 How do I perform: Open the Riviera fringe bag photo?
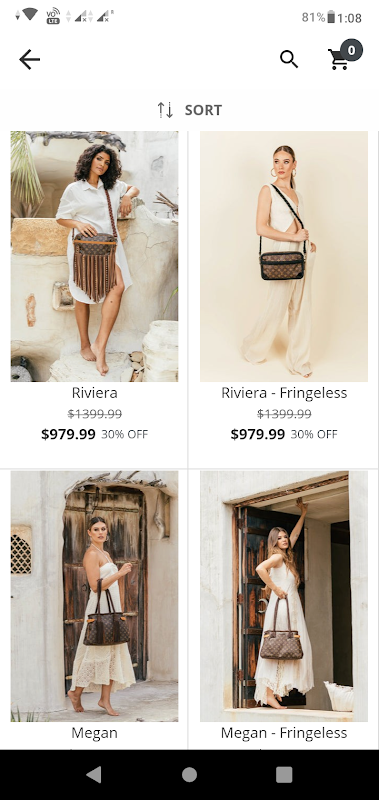tap(94, 256)
